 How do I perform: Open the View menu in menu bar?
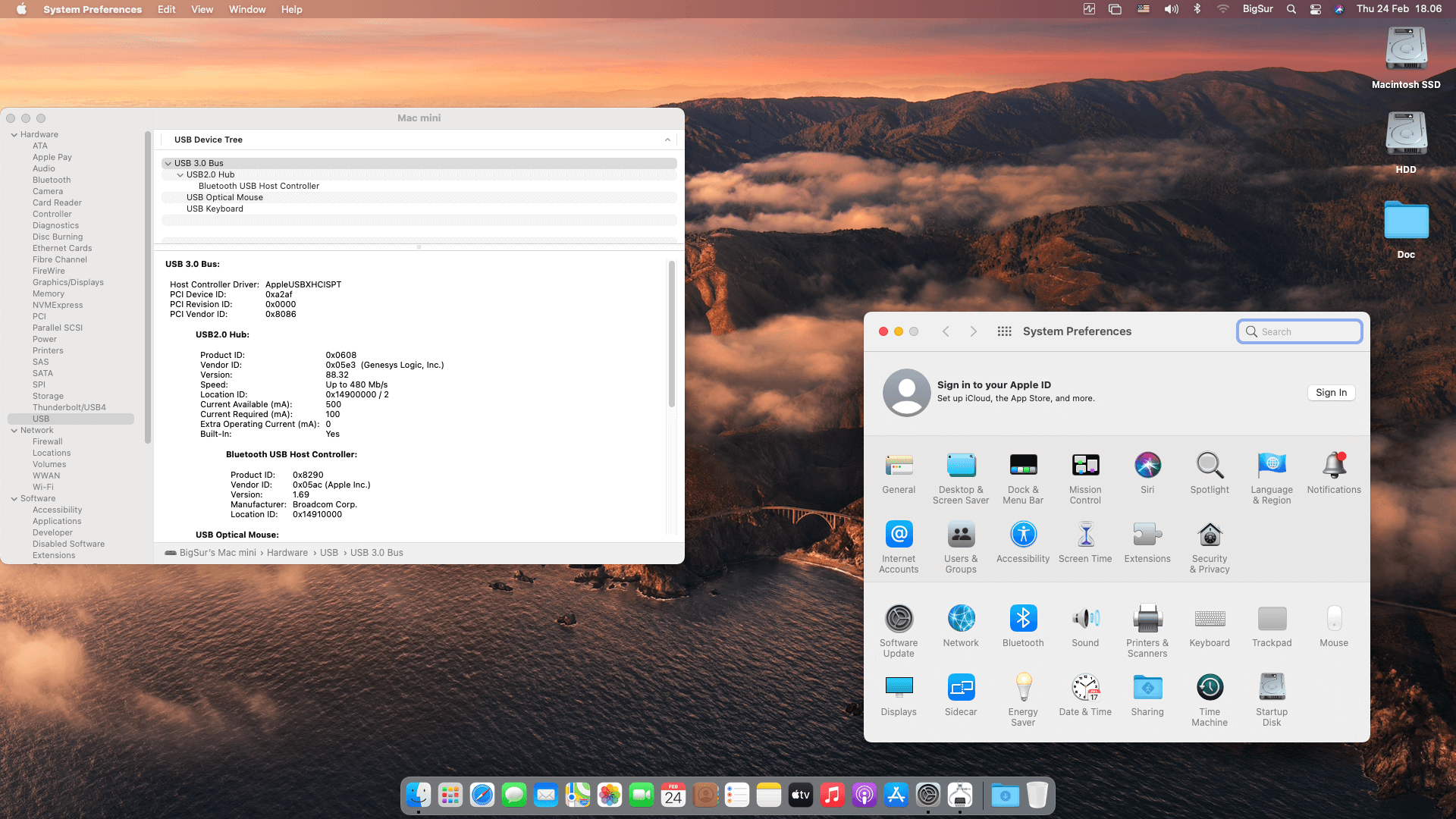pyautogui.click(x=202, y=9)
